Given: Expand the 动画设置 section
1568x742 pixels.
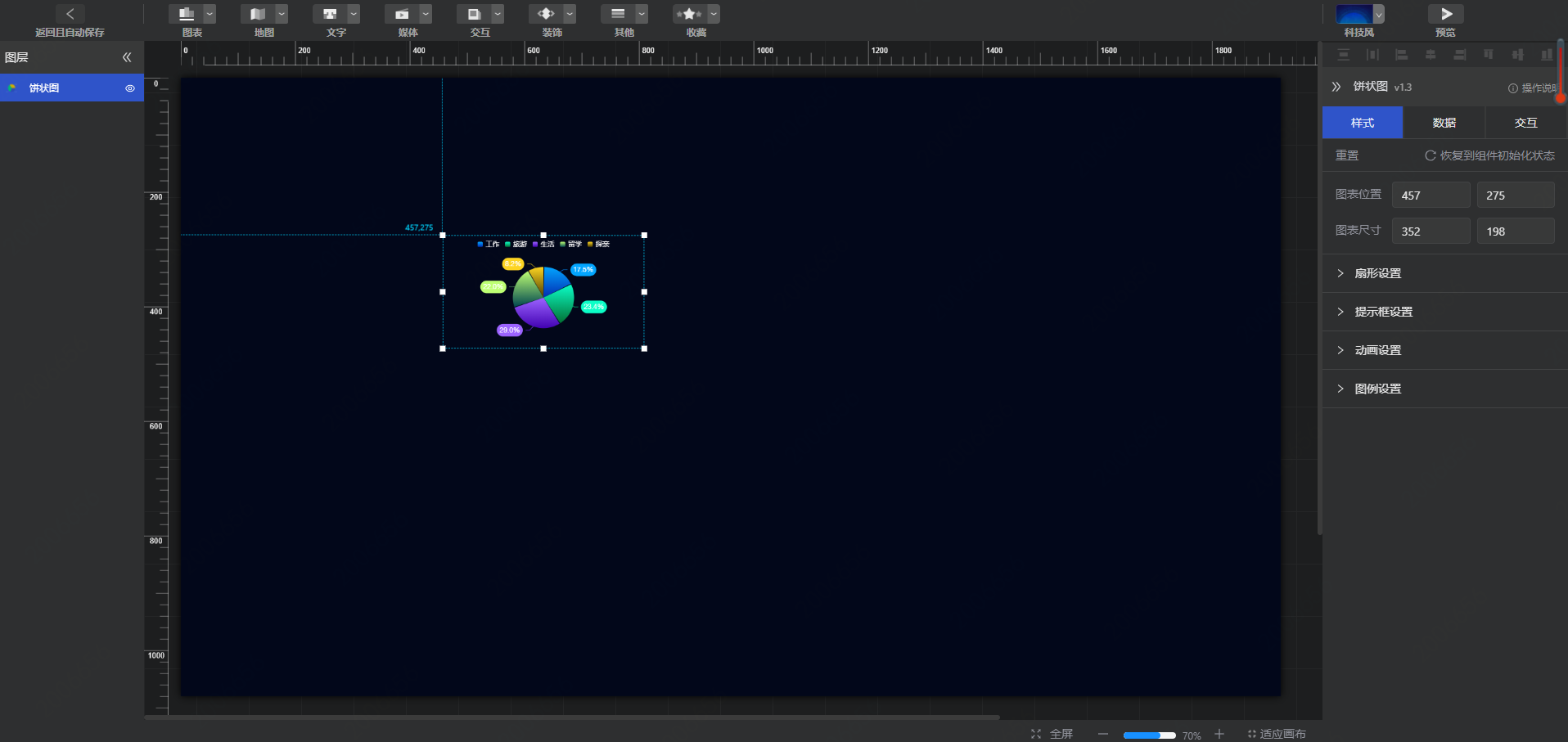Looking at the screenshot, I should click(x=1445, y=350).
